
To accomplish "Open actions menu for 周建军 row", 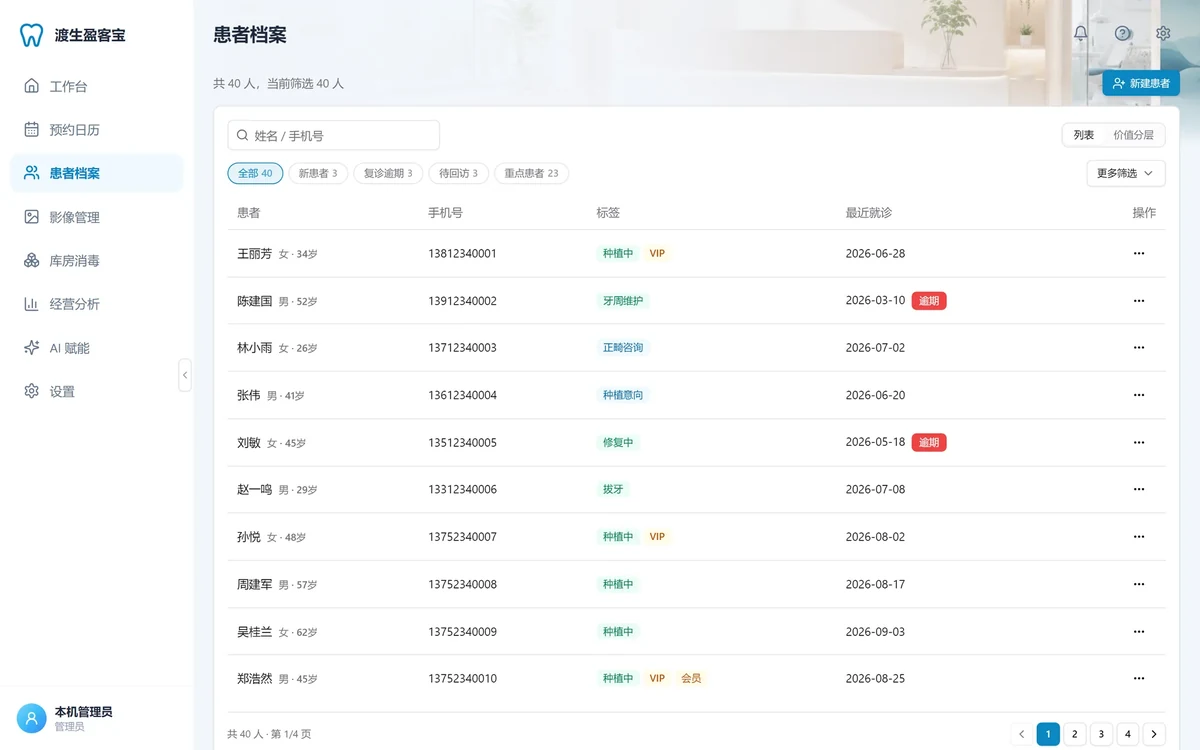I will (x=1138, y=584).
